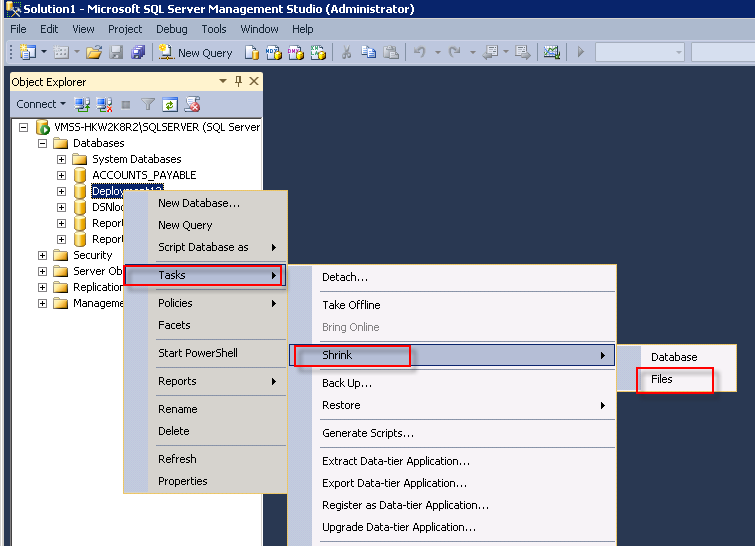Click the Navigate Forward toolbar icon
This screenshot has height=546, width=755.
pyautogui.click(x=522, y=52)
